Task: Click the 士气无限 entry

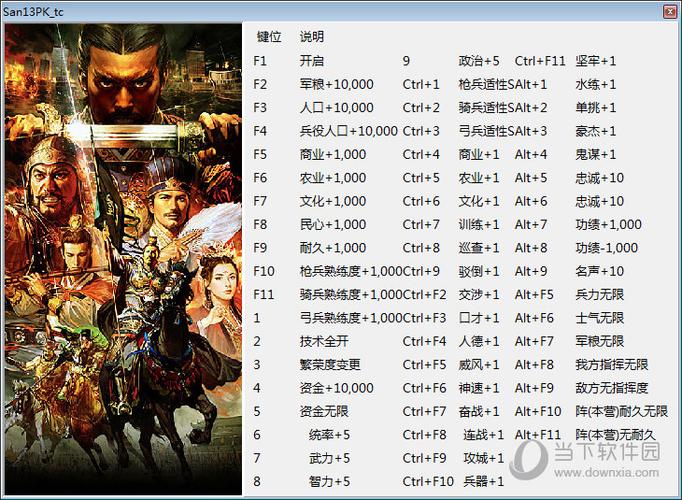Action: pyautogui.click(x=599, y=318)
